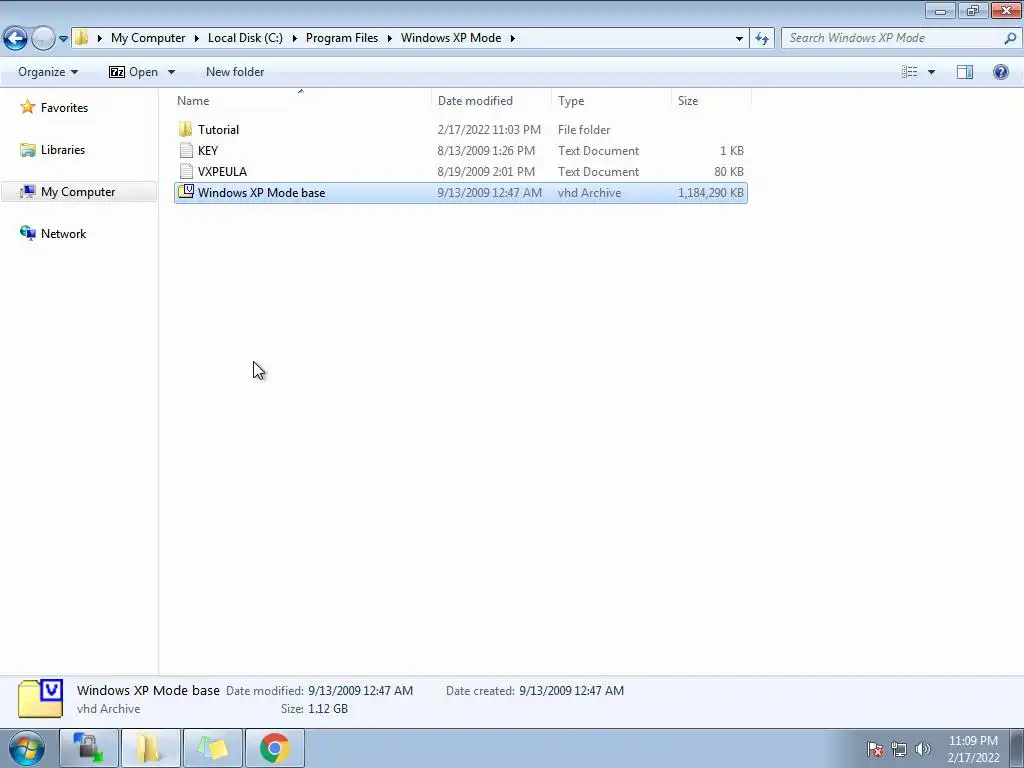This screenshot has height=768, width=1024.
Task: Click the Forward navigation arrow
Action: pos(43,38)
